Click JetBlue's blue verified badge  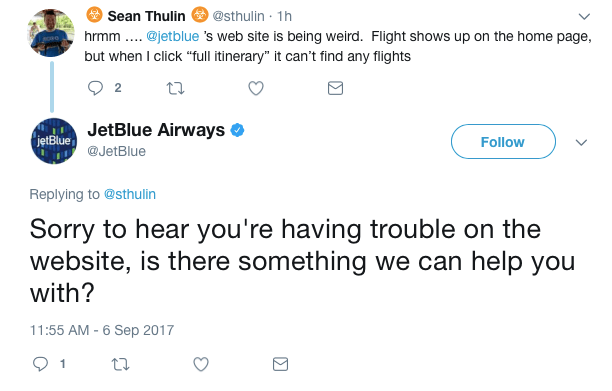[x=237, y=130]
